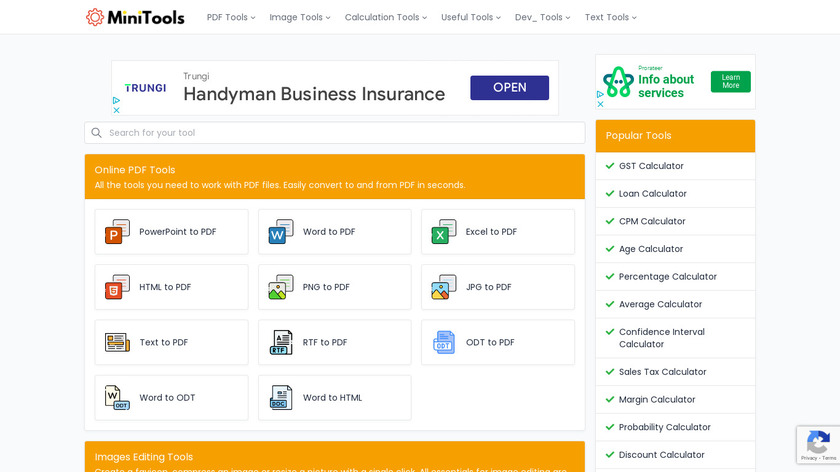Click the Info about services ad text
The image size is (840, 472).
point(666,86)
